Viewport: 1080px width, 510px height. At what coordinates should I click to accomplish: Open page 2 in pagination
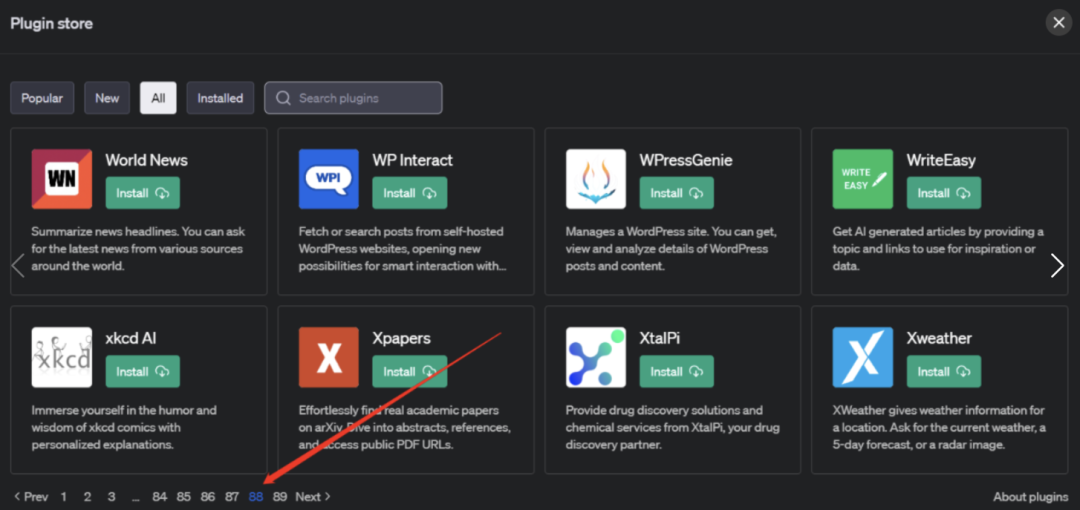coord(87,496)
